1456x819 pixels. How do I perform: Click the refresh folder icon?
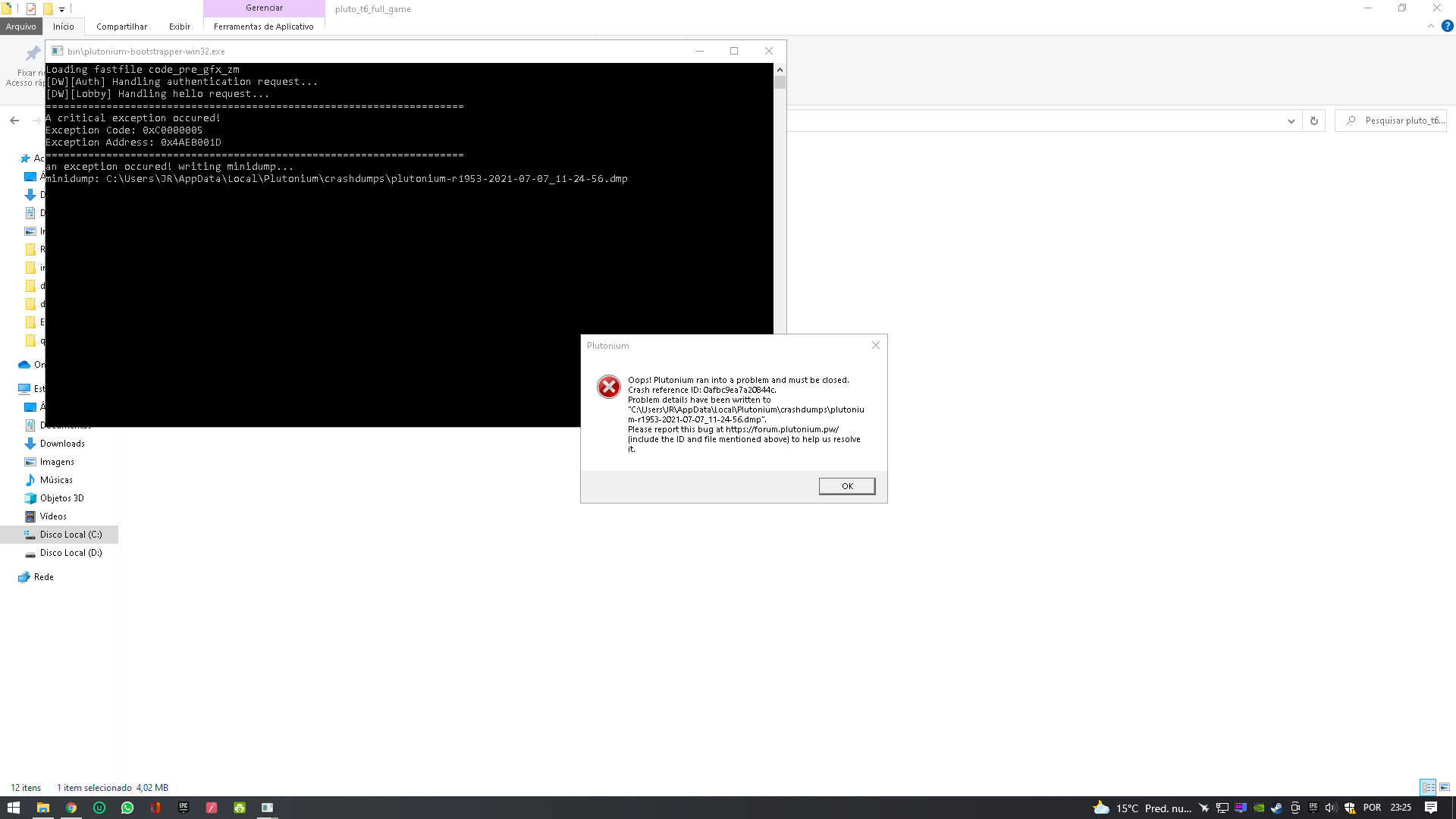(x=1314, y=121)
